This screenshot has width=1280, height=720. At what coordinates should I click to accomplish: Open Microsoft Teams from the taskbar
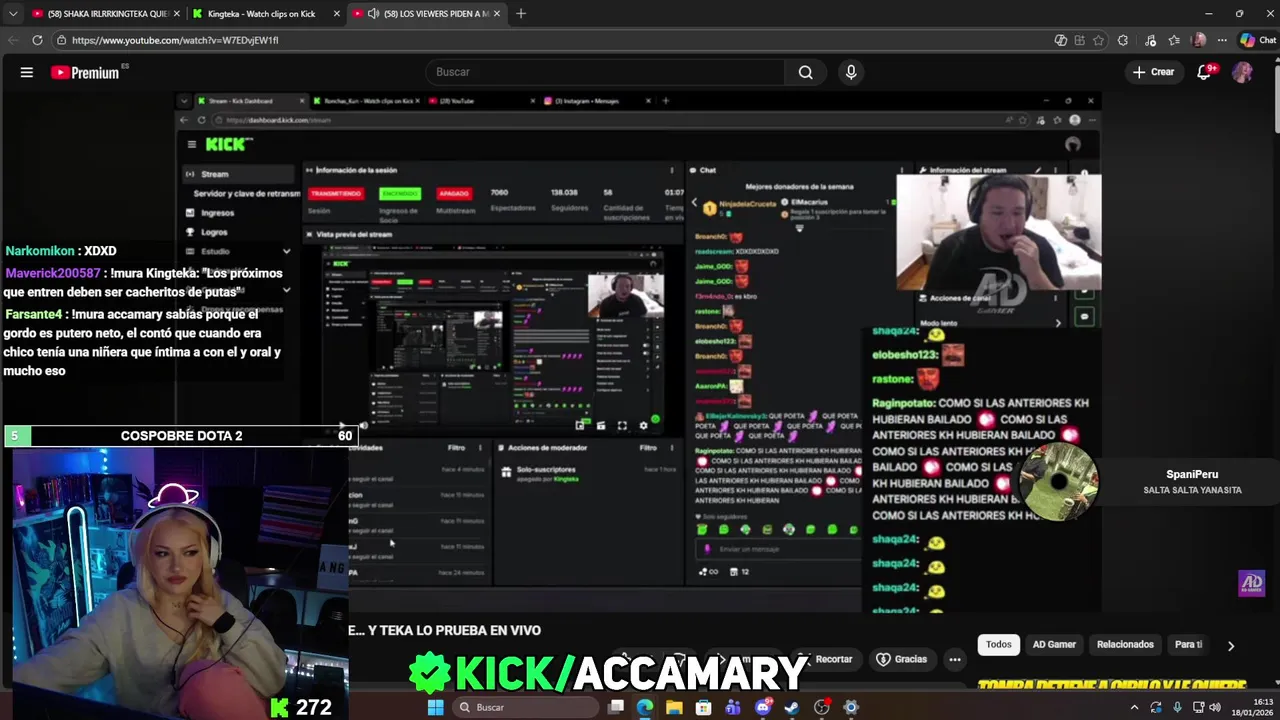pyautogui.click(x=733, y=707)
